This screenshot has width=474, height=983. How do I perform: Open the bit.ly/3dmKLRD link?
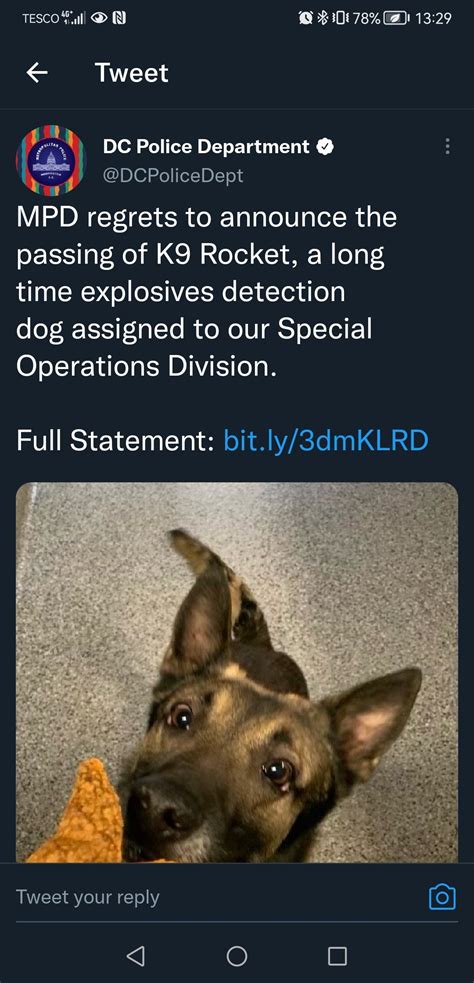(x=325, y=441)
